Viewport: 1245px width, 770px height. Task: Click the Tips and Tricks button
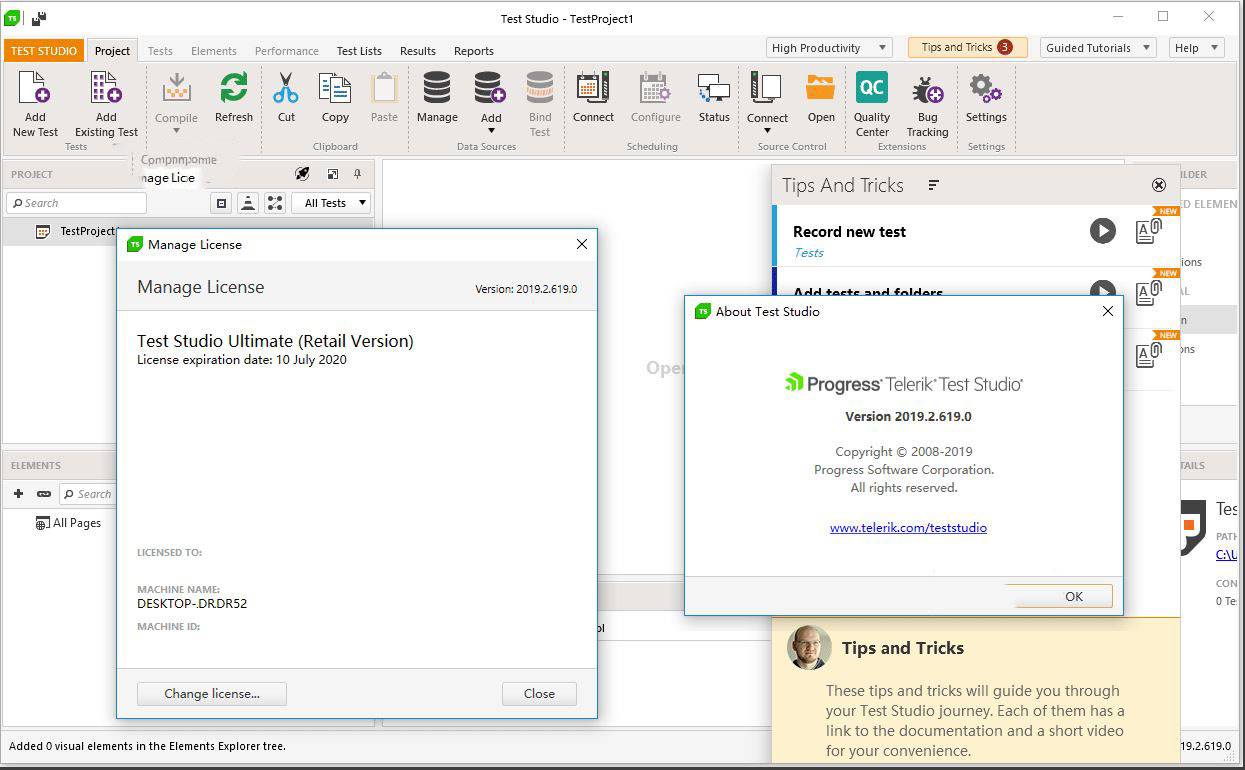967,47
